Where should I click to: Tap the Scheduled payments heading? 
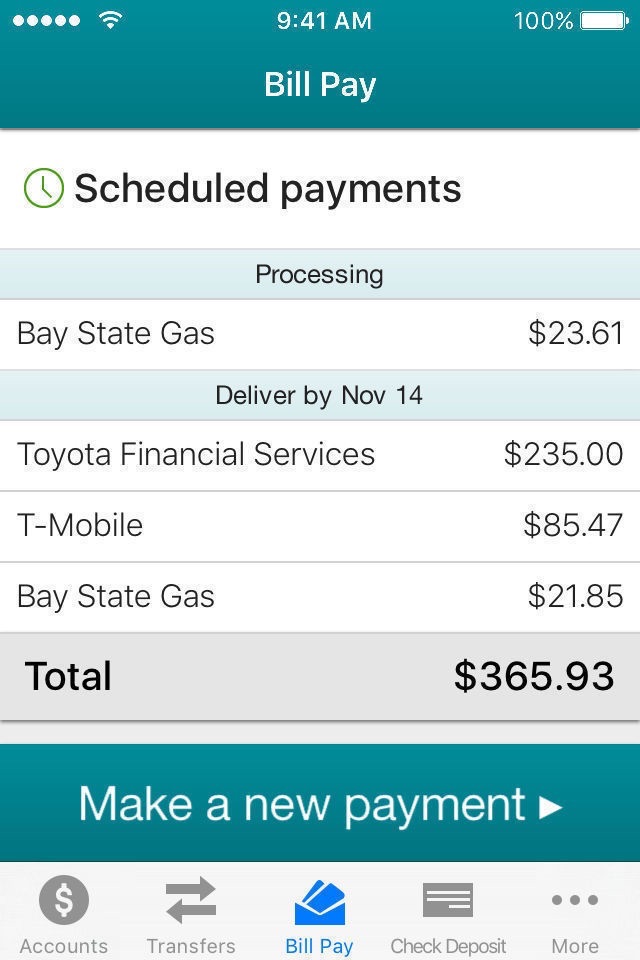(x=268, y=189)
